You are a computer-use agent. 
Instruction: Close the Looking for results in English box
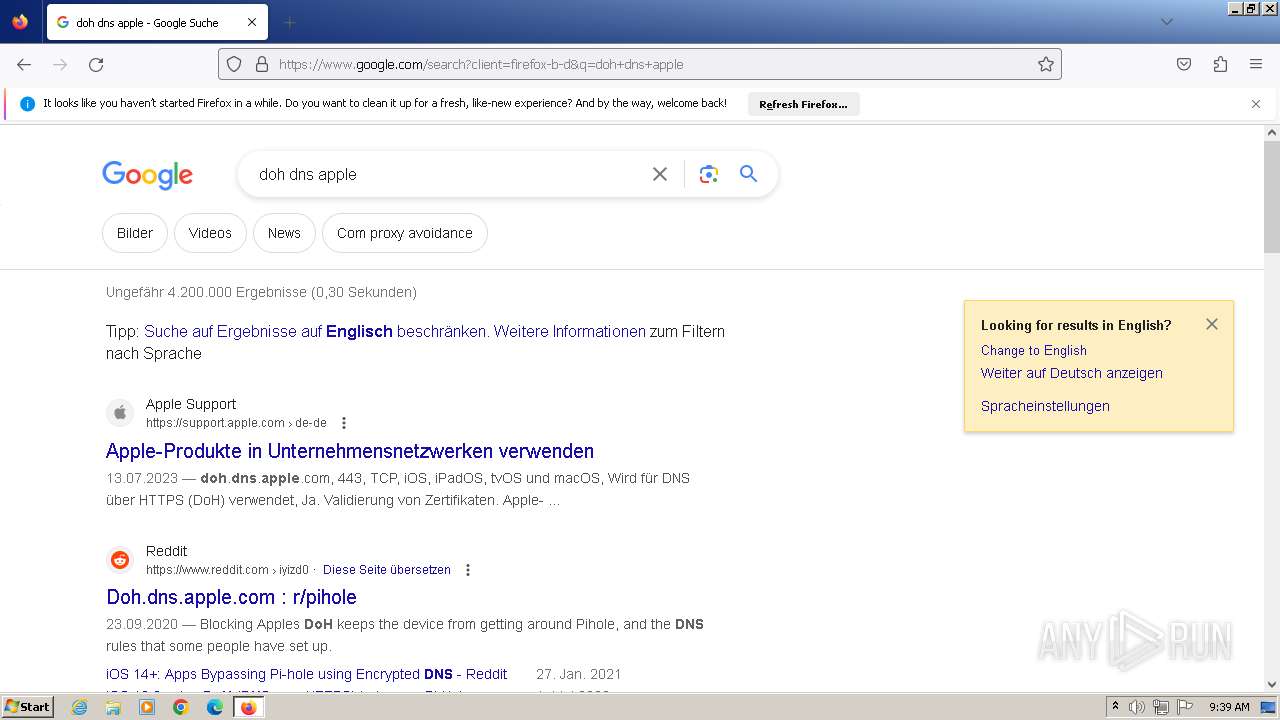point(1212,324)
